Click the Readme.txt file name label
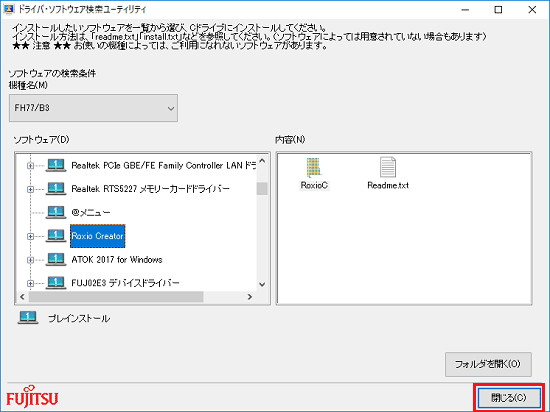550x412 pixels. 388,185
